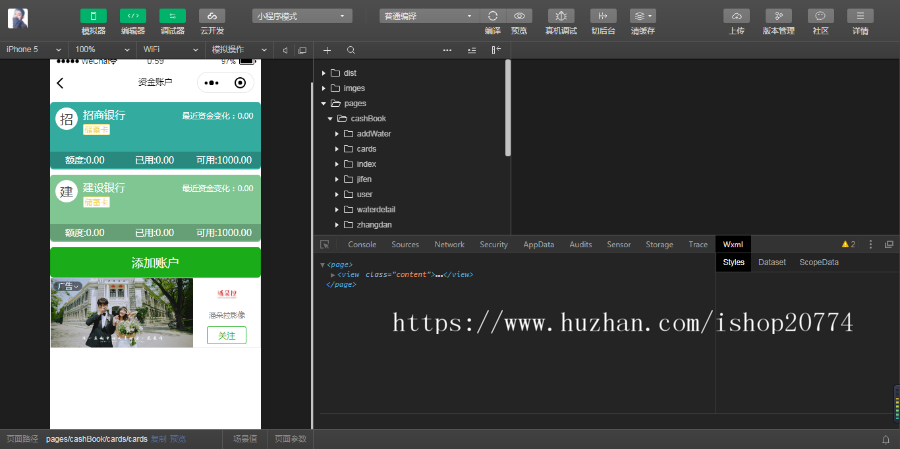Open the version management icon (版本管理)

tap(779, 16)
